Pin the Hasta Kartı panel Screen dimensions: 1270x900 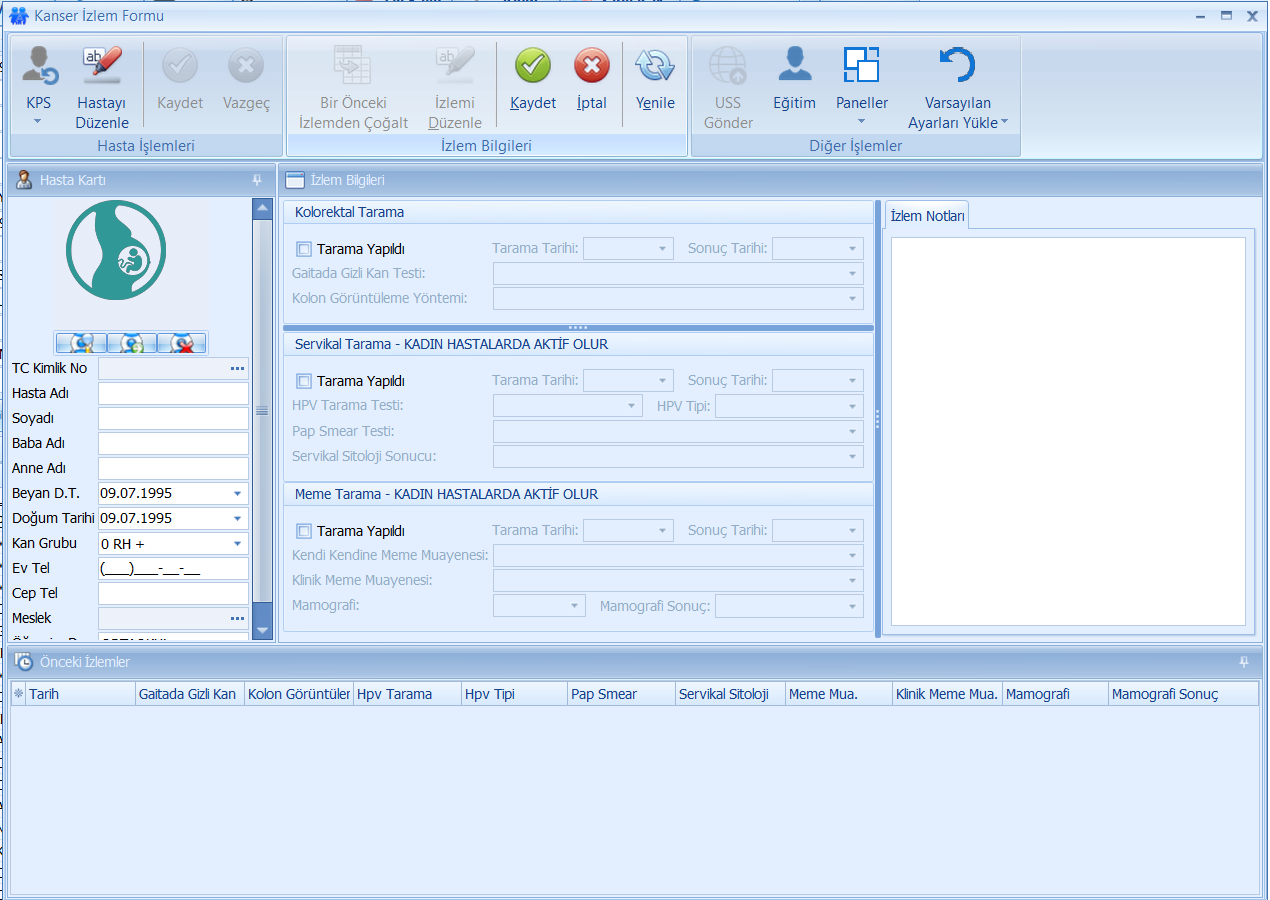coord(257,180)
